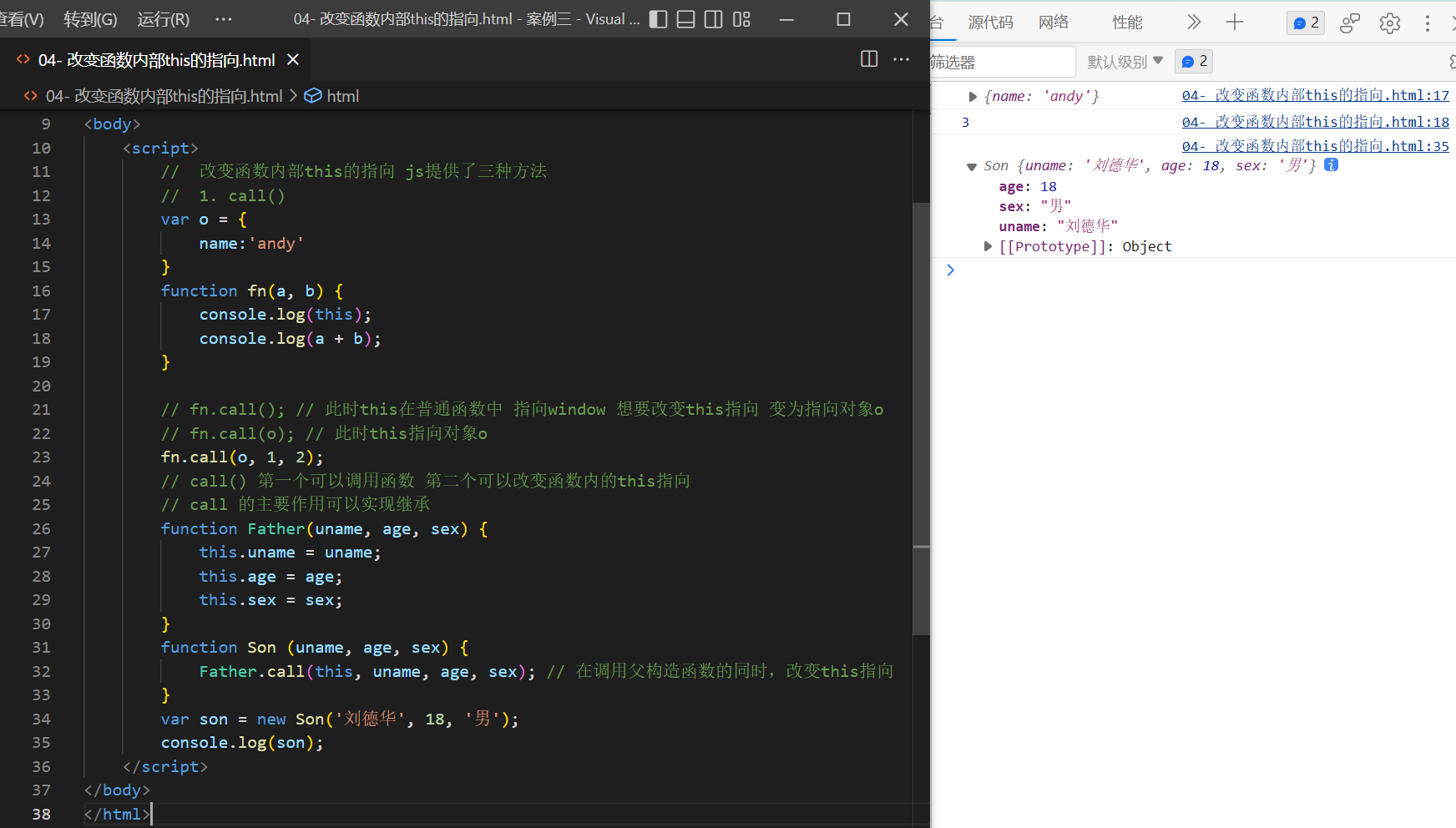Click the 'Father.call(this, uname...' code line
This screenshot has height=828, width=1456.
coord(367,671)
